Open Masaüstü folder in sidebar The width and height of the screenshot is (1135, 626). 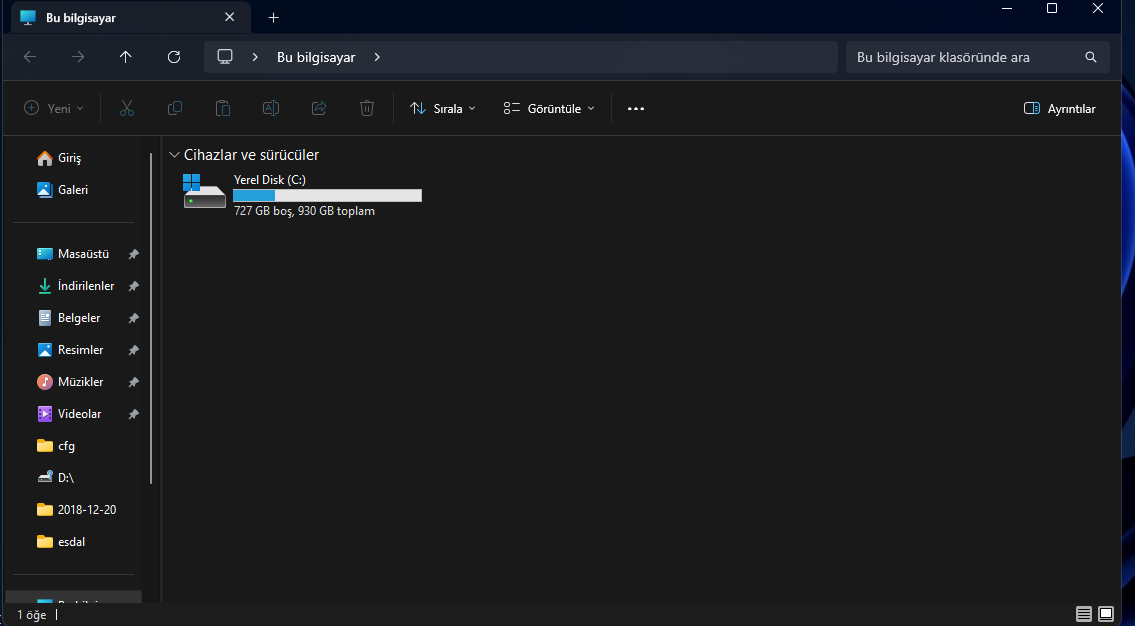[74, 254]
